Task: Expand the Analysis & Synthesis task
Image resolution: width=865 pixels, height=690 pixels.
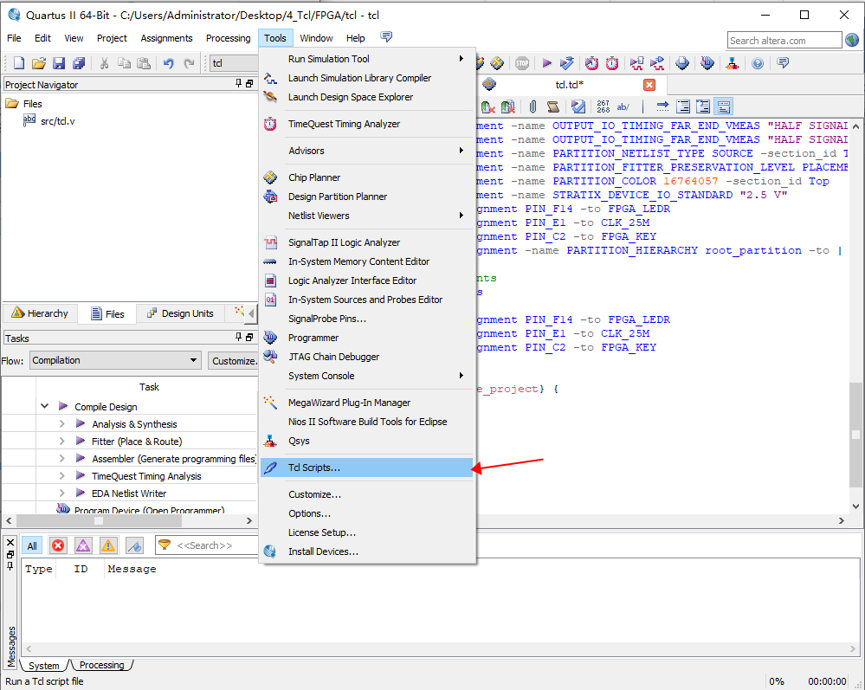Action: [x=62, y=424]
